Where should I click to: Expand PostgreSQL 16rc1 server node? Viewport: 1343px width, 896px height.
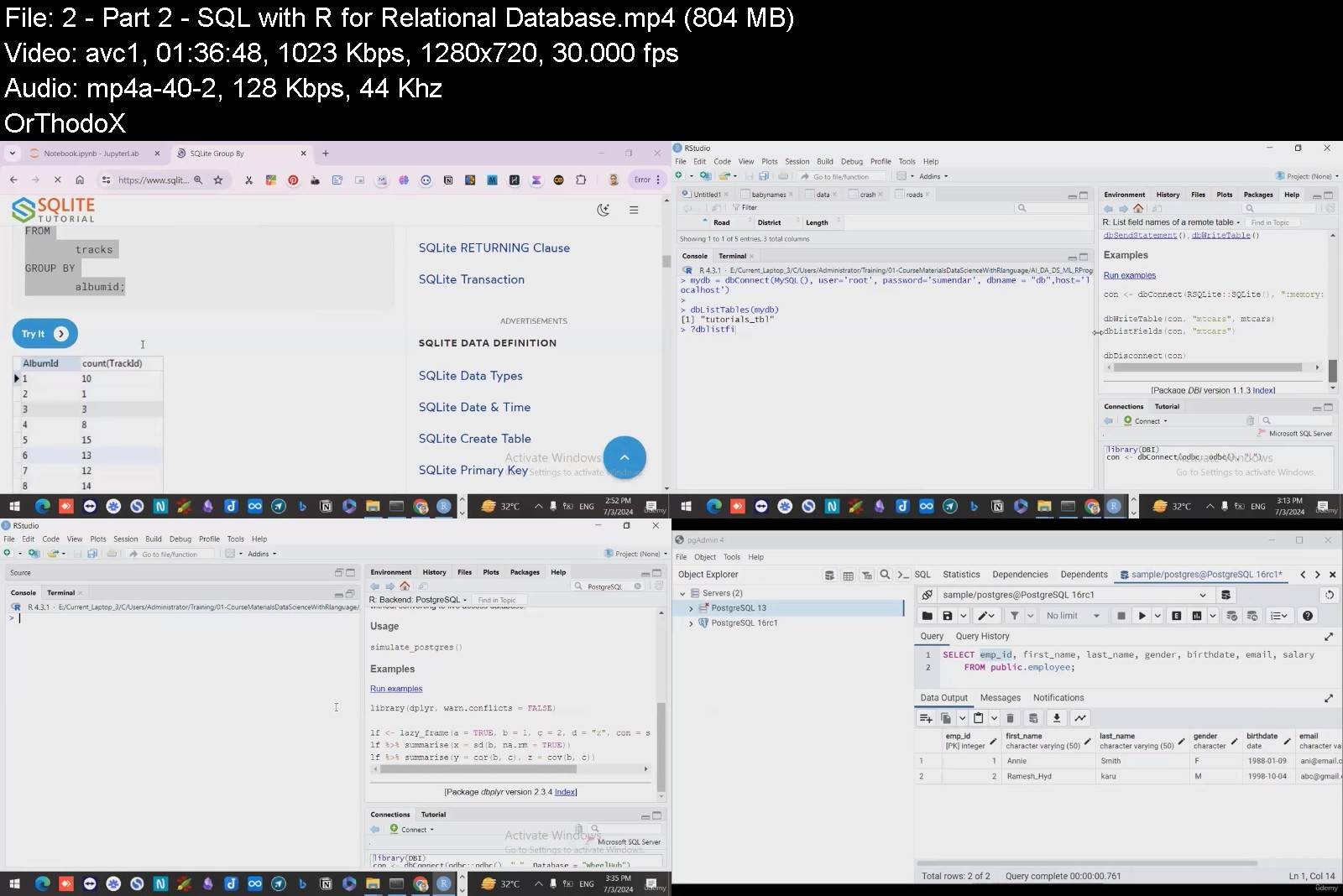point(692,623)
